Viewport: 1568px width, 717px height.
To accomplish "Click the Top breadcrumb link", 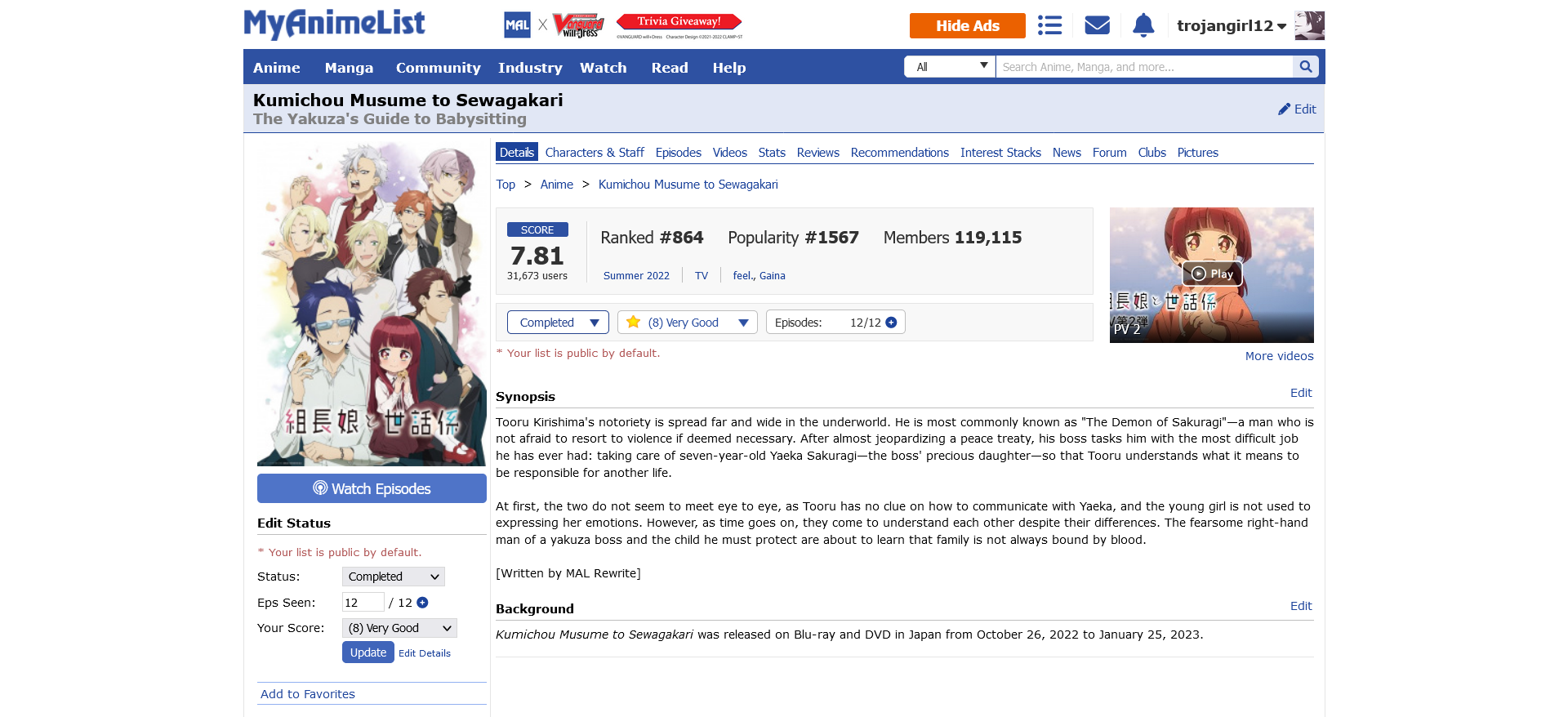I will click(506, 185).
